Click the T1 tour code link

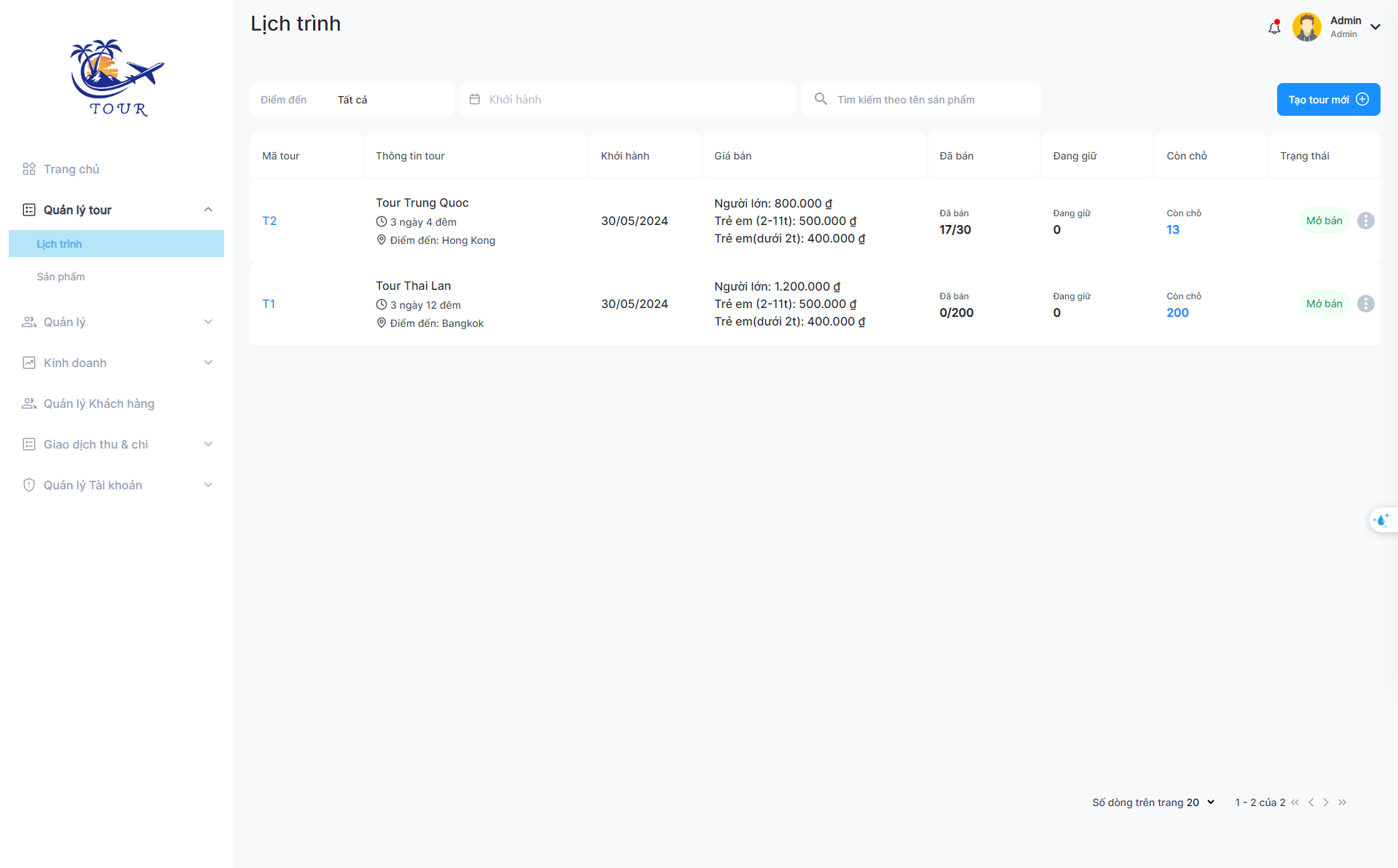tap(269, 304)
